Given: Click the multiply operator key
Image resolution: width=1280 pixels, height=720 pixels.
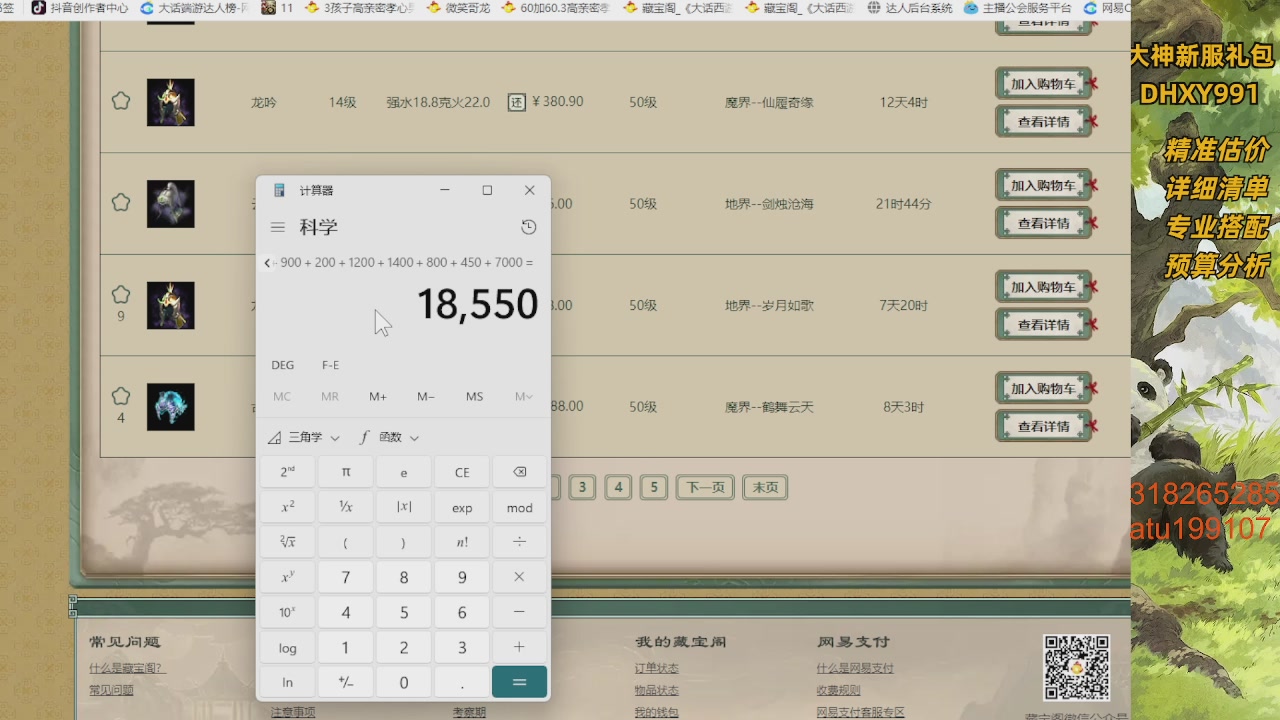Looking at the screenshot, I should point(519,577).
